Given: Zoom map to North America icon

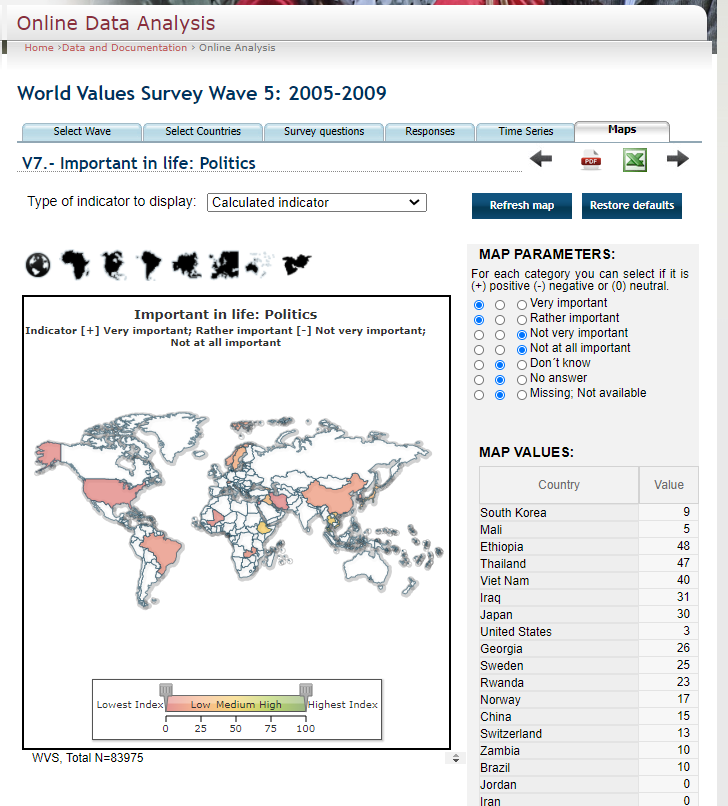Looking at the screenshot, I should coord(114,265).
